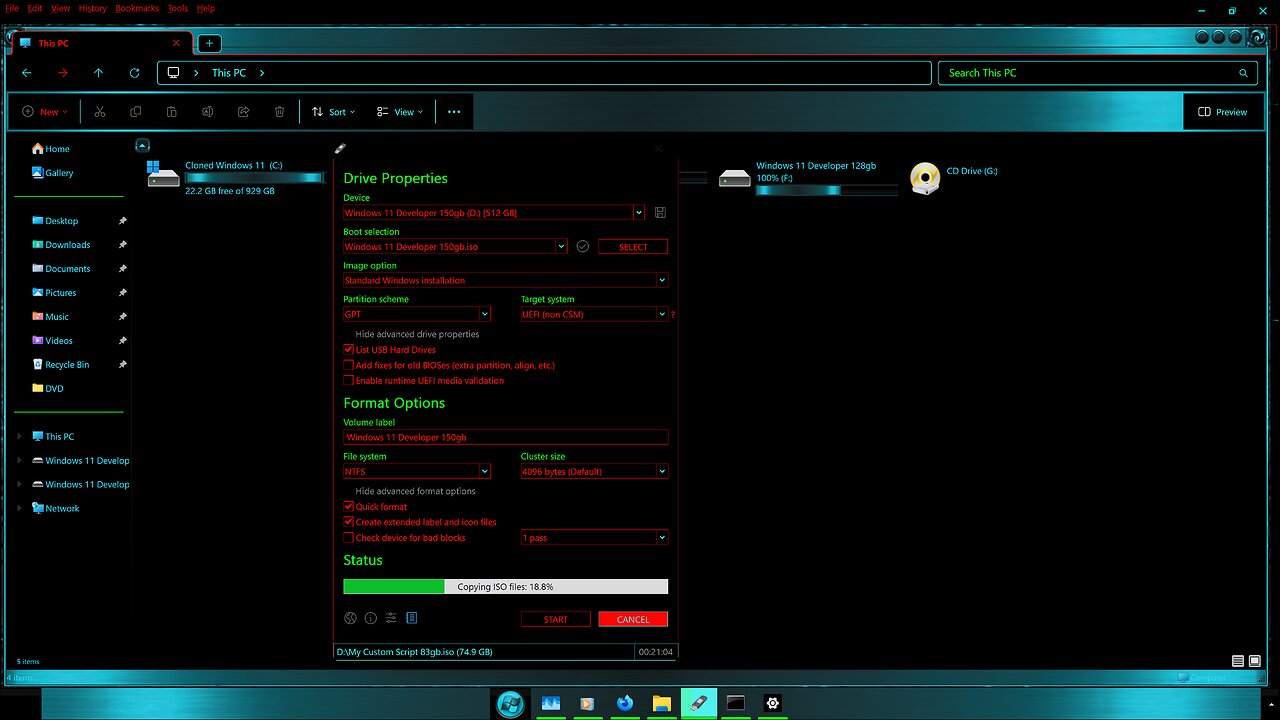Click the save device image icon in Rufus
The height and width of the screenshot is (720, 1280).
(660, 213)
